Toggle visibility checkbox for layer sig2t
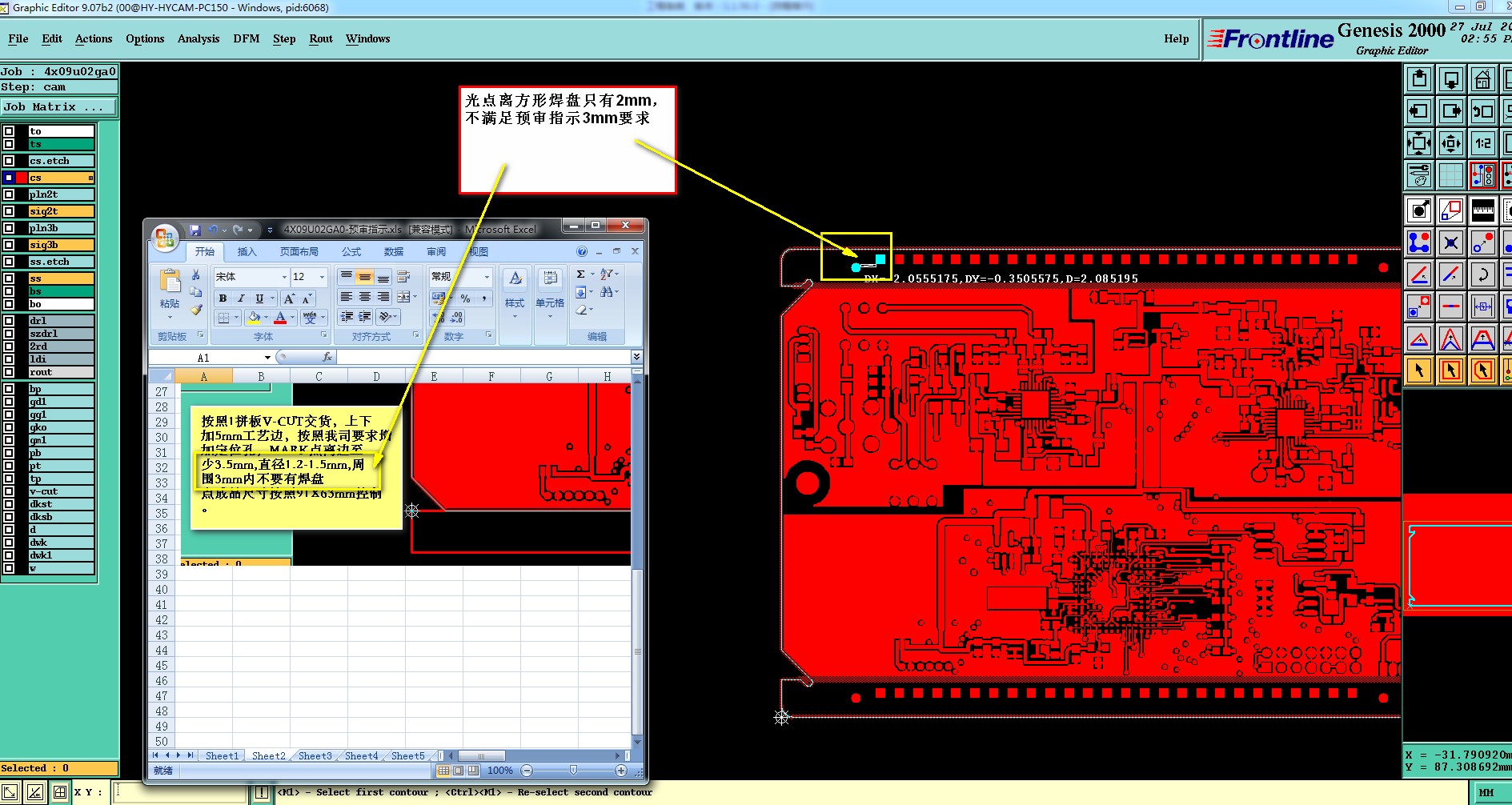This screenshot has width=1512, height=805. 9,211
